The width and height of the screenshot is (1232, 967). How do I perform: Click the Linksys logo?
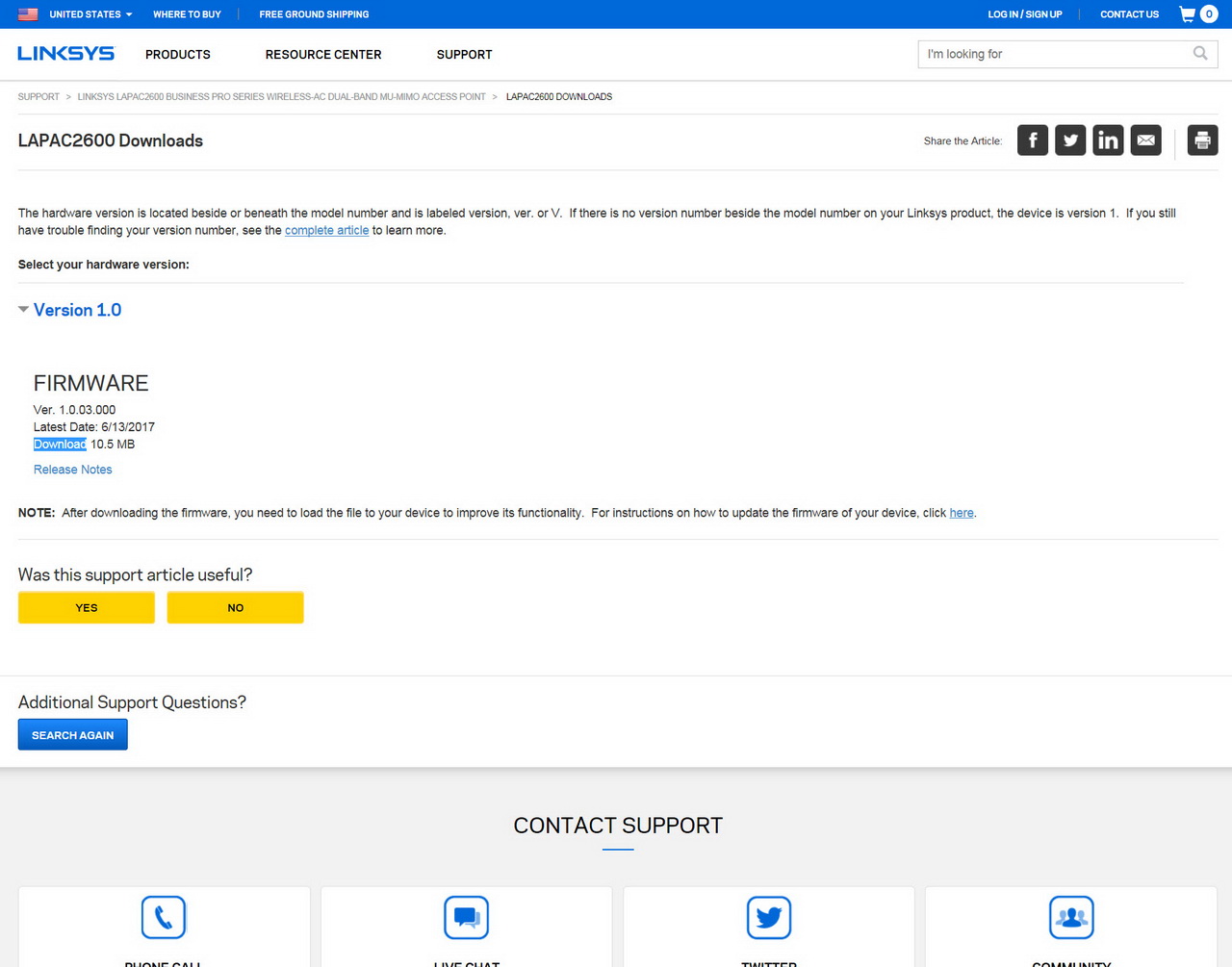coord(65,54)
